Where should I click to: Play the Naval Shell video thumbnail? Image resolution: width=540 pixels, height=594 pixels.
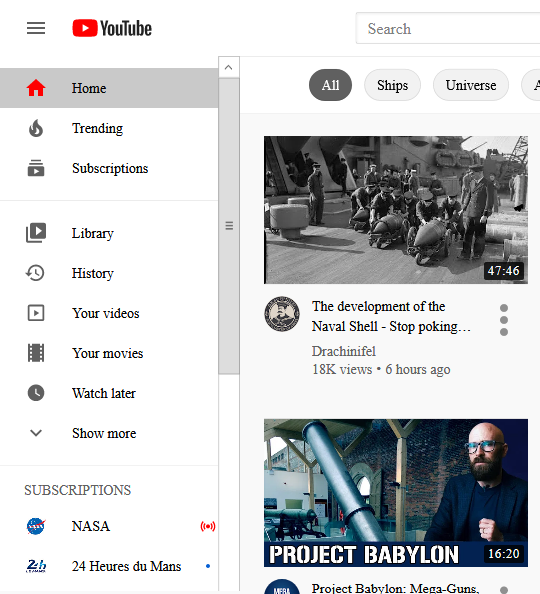396,210
